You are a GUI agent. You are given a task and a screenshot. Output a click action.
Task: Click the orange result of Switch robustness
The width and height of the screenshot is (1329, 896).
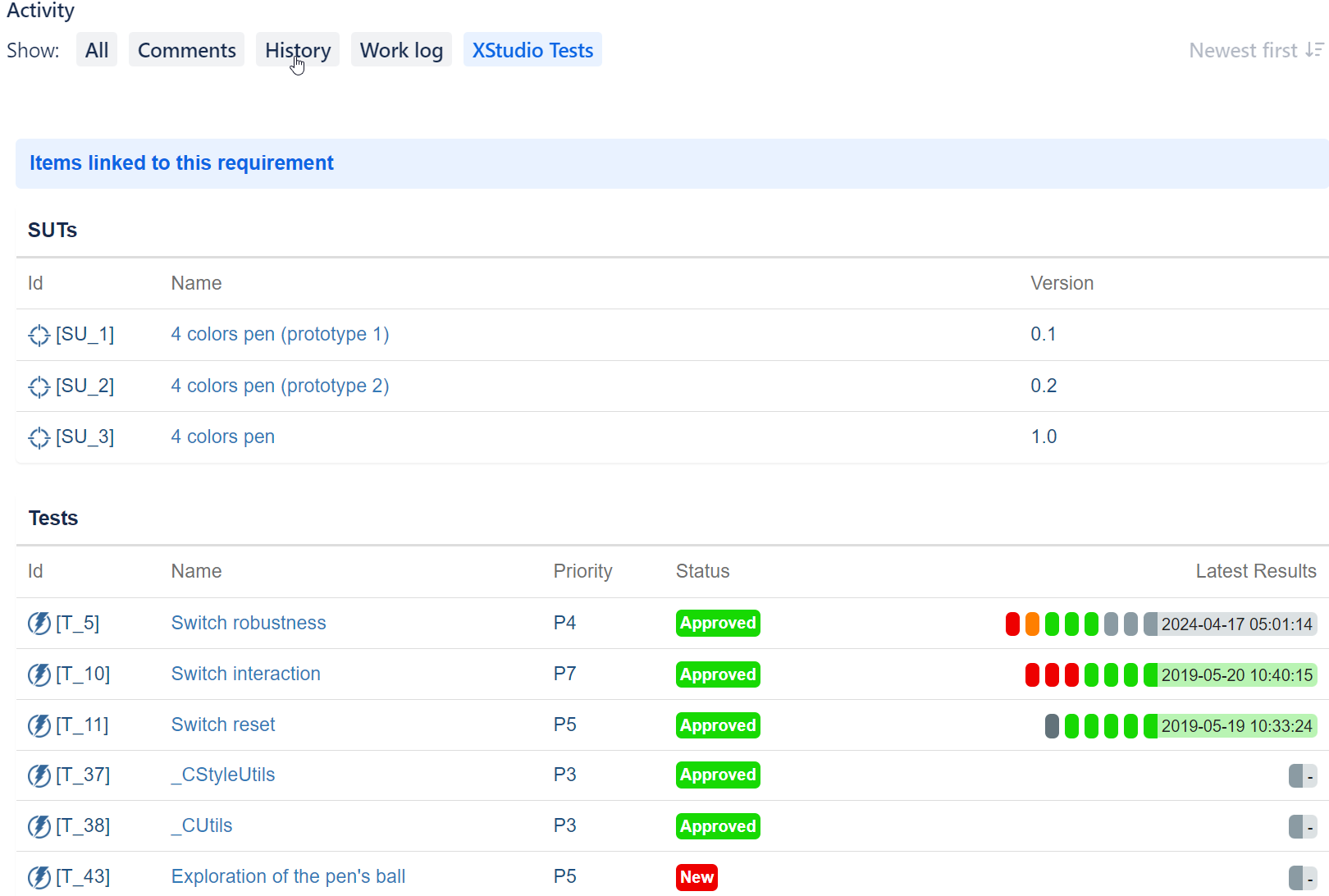1032,624
